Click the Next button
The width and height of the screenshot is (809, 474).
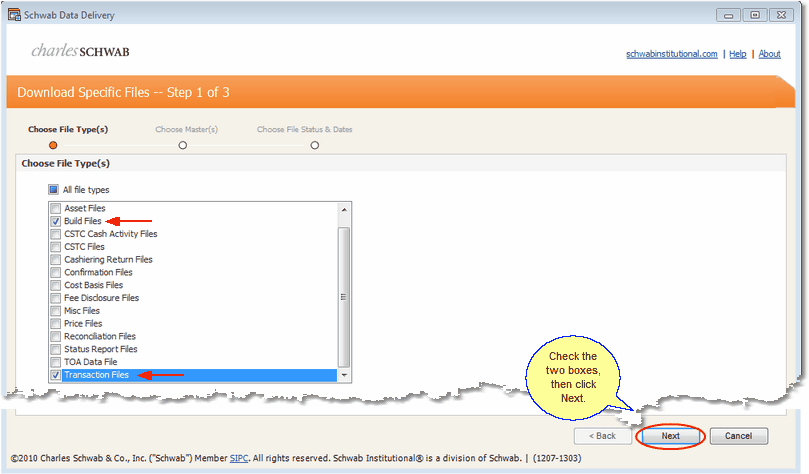(x=670, y=436)
